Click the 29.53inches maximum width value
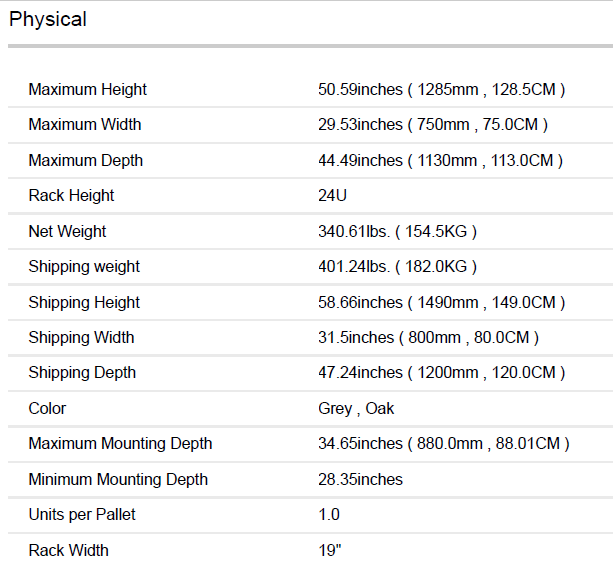 click(x=432, y=125)
